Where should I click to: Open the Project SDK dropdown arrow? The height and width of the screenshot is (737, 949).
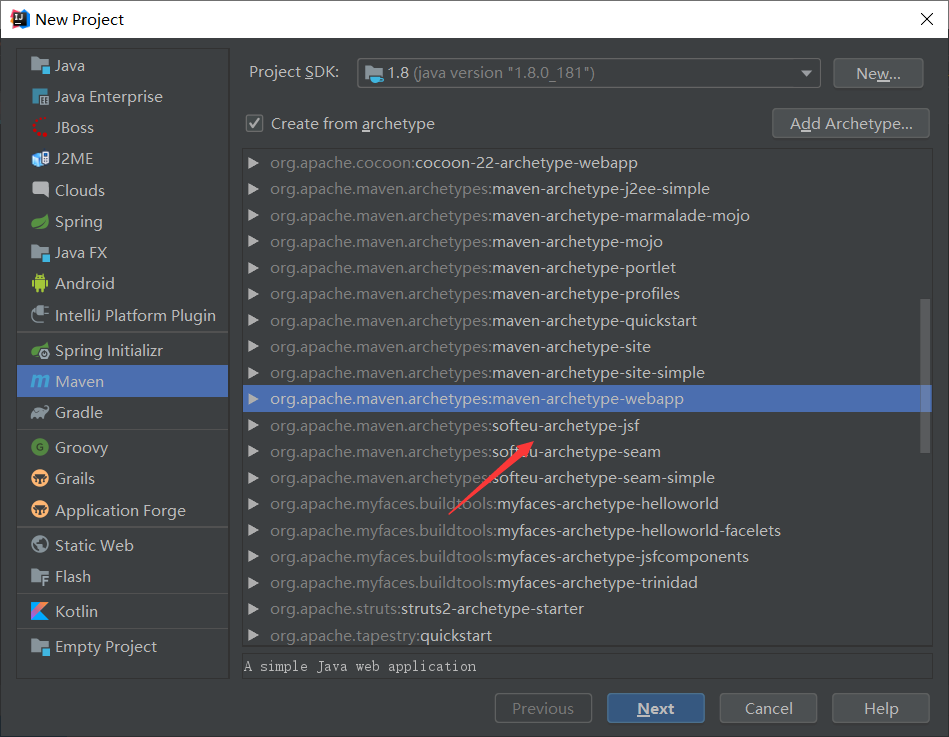click(806, 73)
